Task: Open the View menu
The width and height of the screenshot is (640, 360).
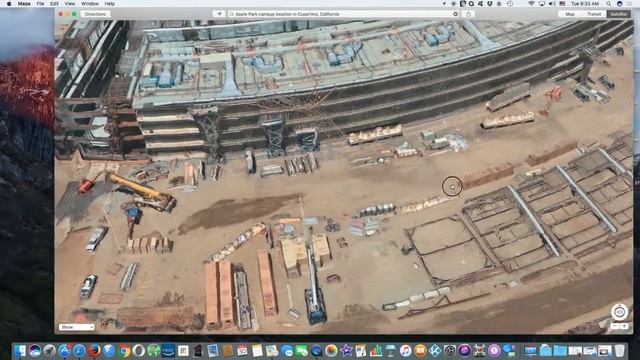Action: (x=70, y=4)
